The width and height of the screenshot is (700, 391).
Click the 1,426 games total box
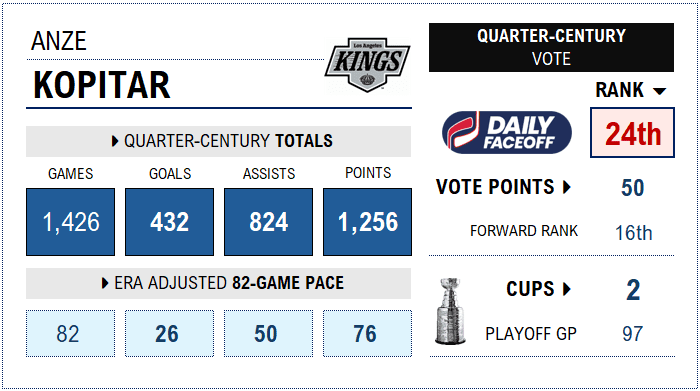(x=71, y=222)
